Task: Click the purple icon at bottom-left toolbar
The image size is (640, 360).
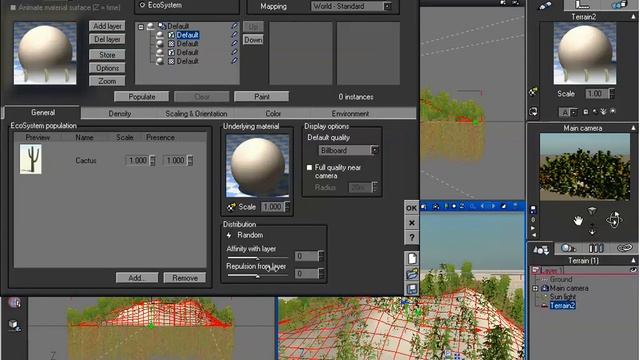Action: 15,302
